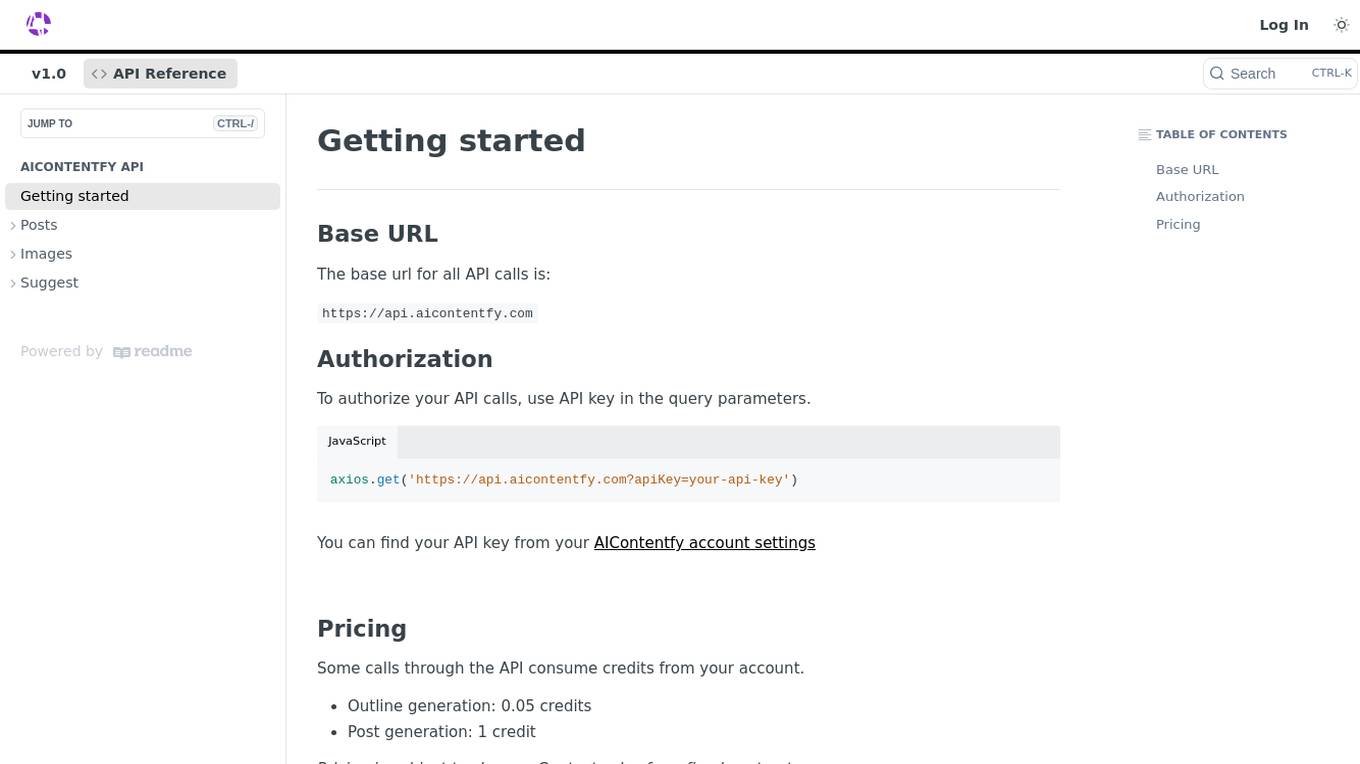This screenshot has width=1360, height=764.
Task: Toggle the light/dark theme sun icon
Action: point(1342,25)
